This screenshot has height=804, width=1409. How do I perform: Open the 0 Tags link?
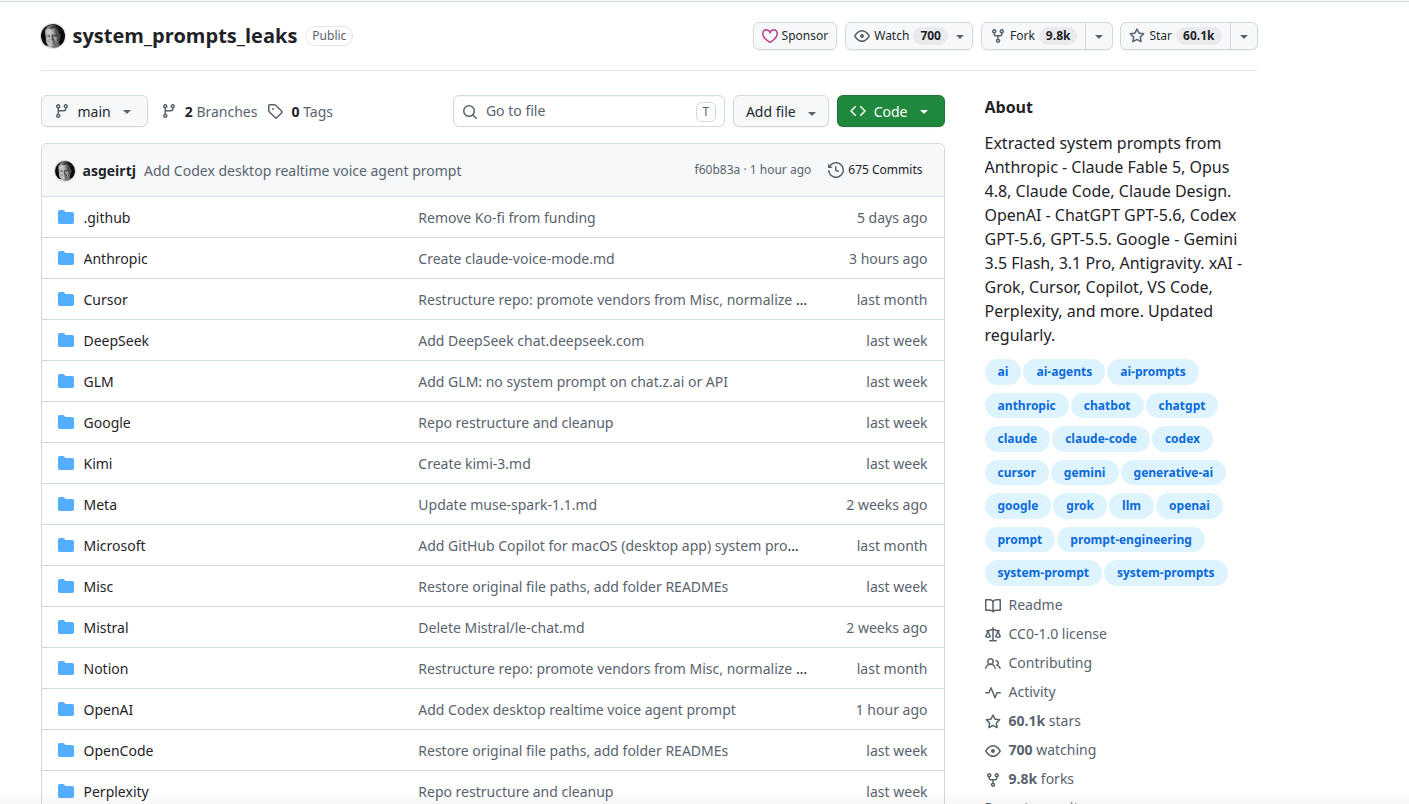[x=300, y=112]
